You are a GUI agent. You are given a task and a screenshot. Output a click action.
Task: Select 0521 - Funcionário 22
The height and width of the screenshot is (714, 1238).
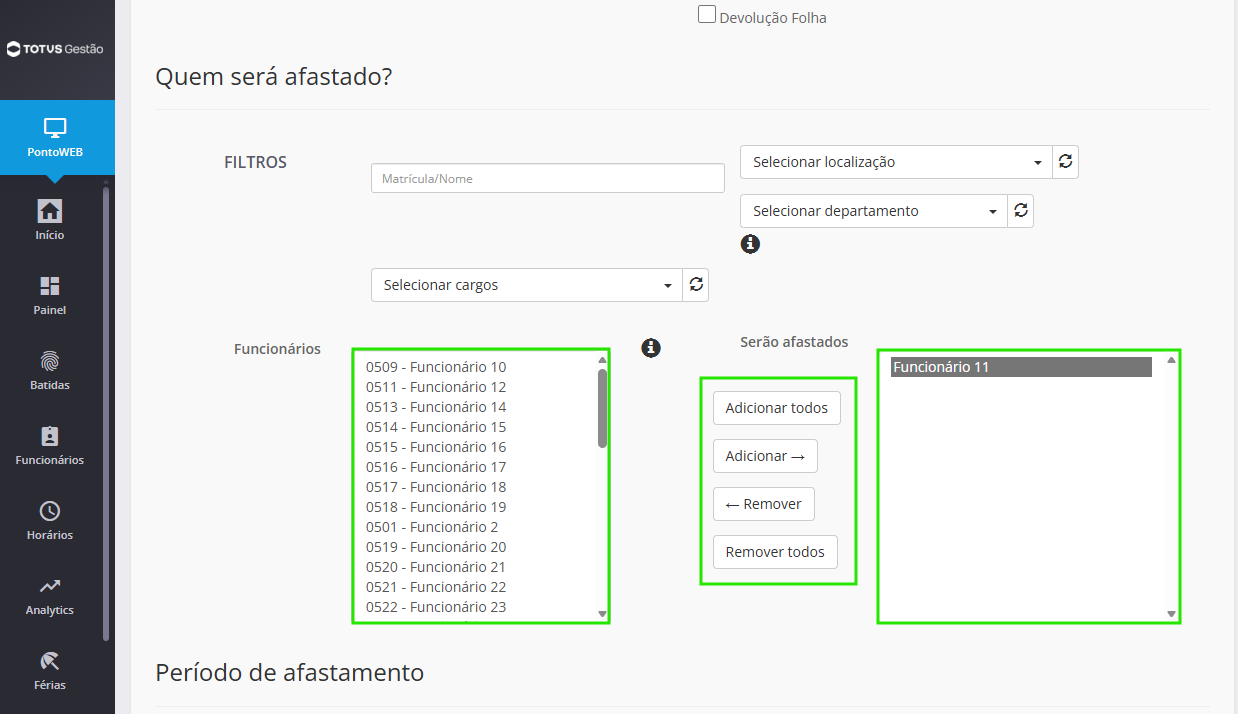coord(436,587)
